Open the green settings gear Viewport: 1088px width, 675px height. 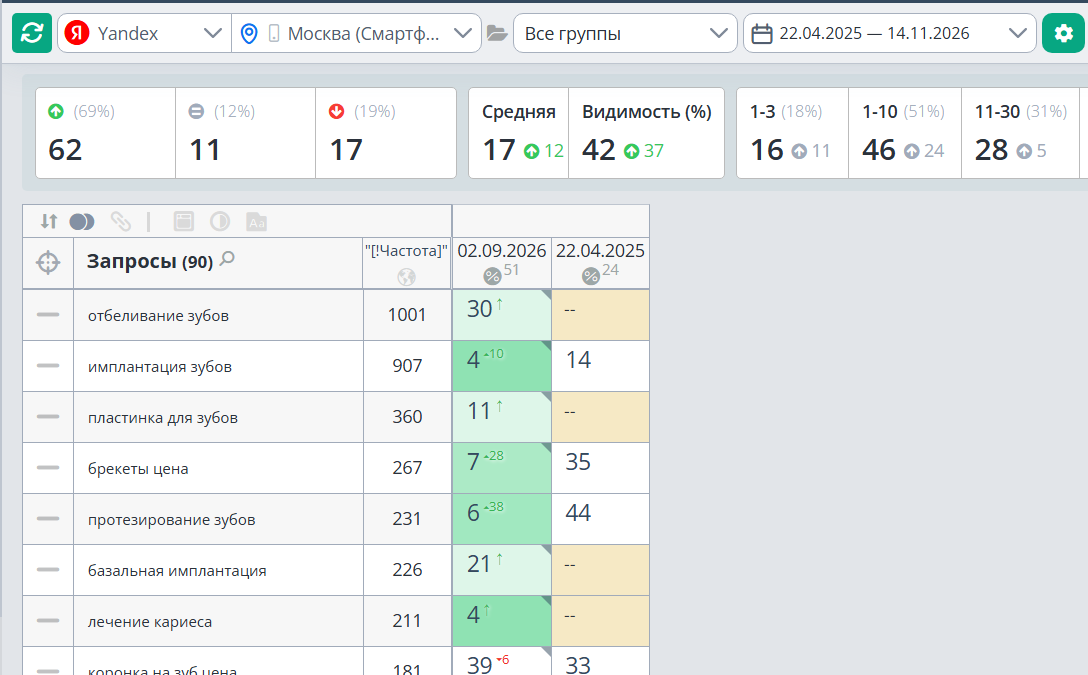point(1063,33)
